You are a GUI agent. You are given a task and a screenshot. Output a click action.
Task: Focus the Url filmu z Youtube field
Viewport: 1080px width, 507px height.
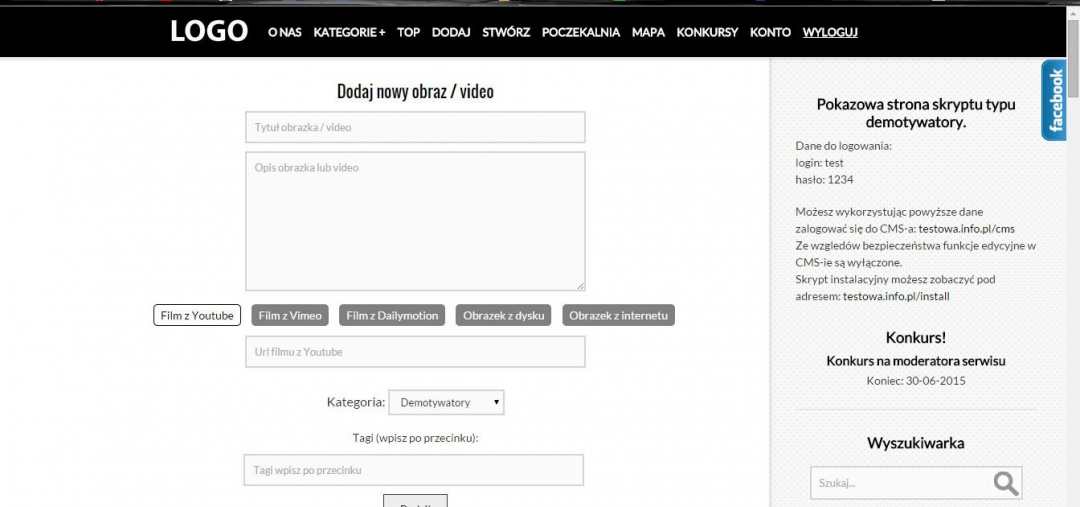click(x=415, y=352)
